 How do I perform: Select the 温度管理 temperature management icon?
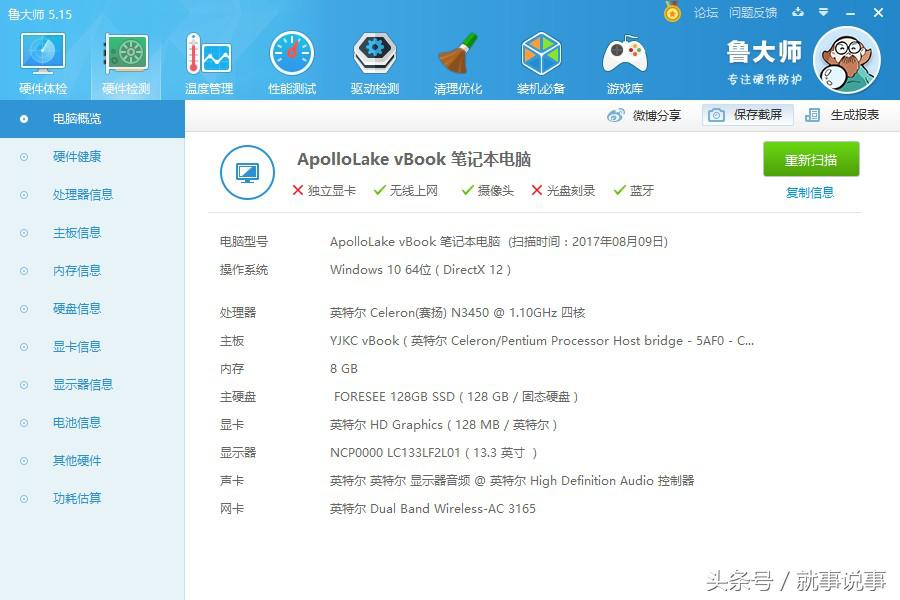point(207,60)
